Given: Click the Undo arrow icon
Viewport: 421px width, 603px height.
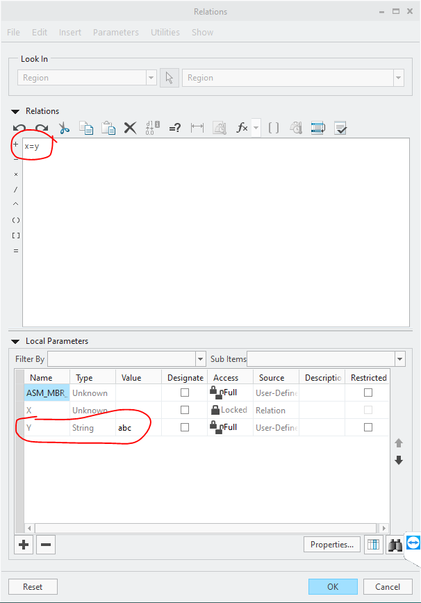Looking at the screenshot, I should tap(19, 128).
